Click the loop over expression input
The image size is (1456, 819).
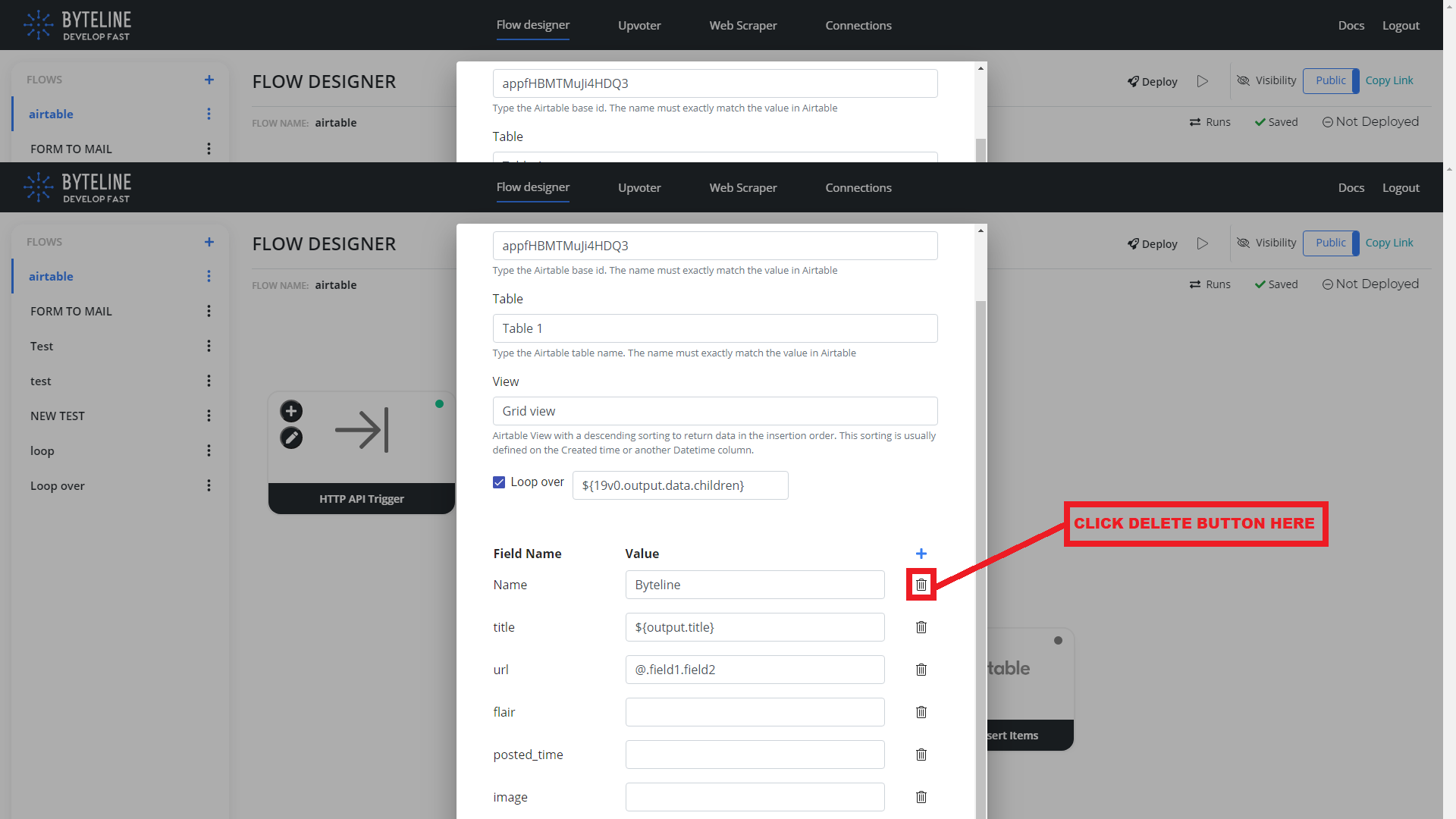pyautogui.click(x=680, y=485)
